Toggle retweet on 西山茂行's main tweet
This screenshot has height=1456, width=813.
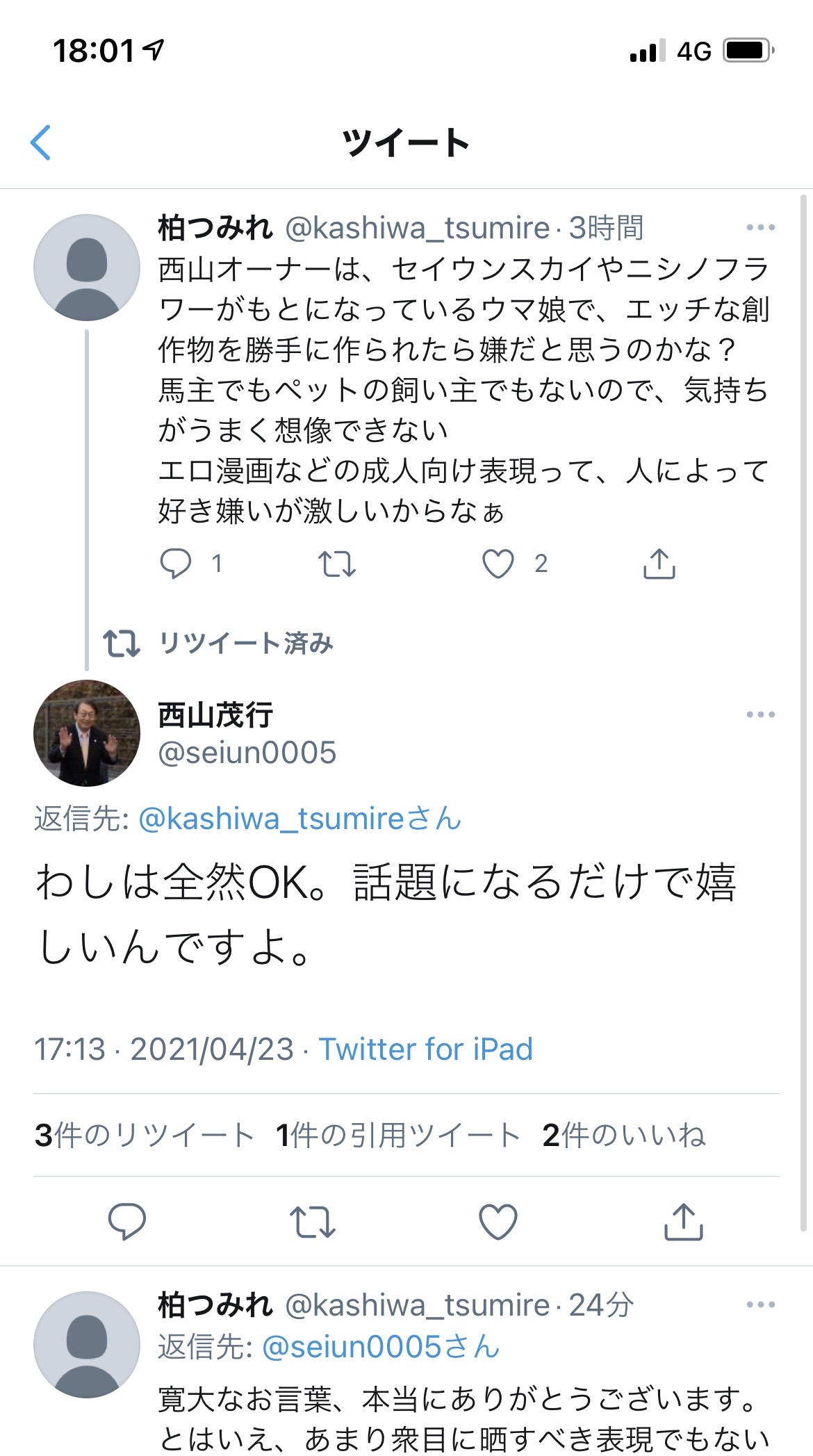coord(313,1222)
